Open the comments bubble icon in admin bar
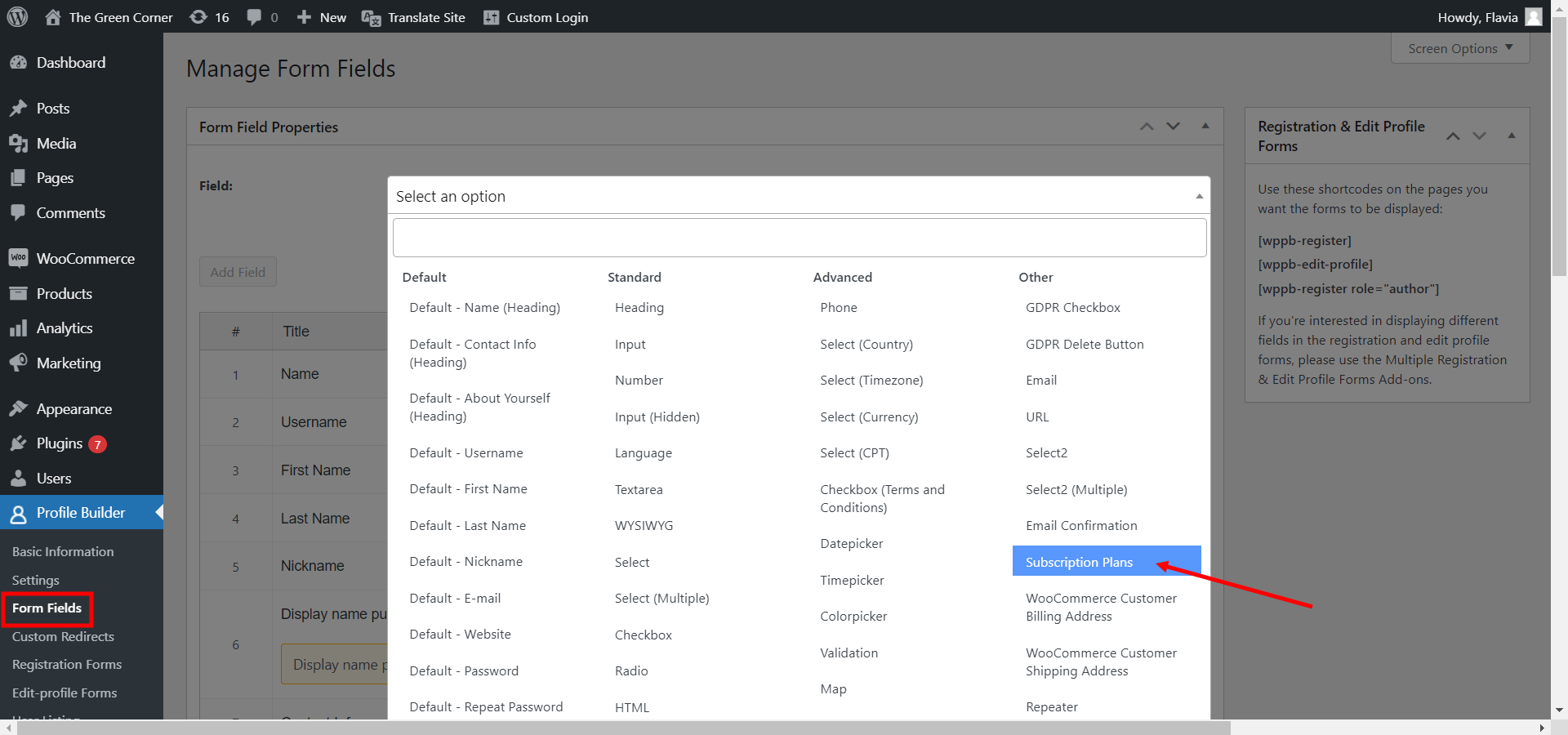1568x735 pixels. (x=255, y=17)
